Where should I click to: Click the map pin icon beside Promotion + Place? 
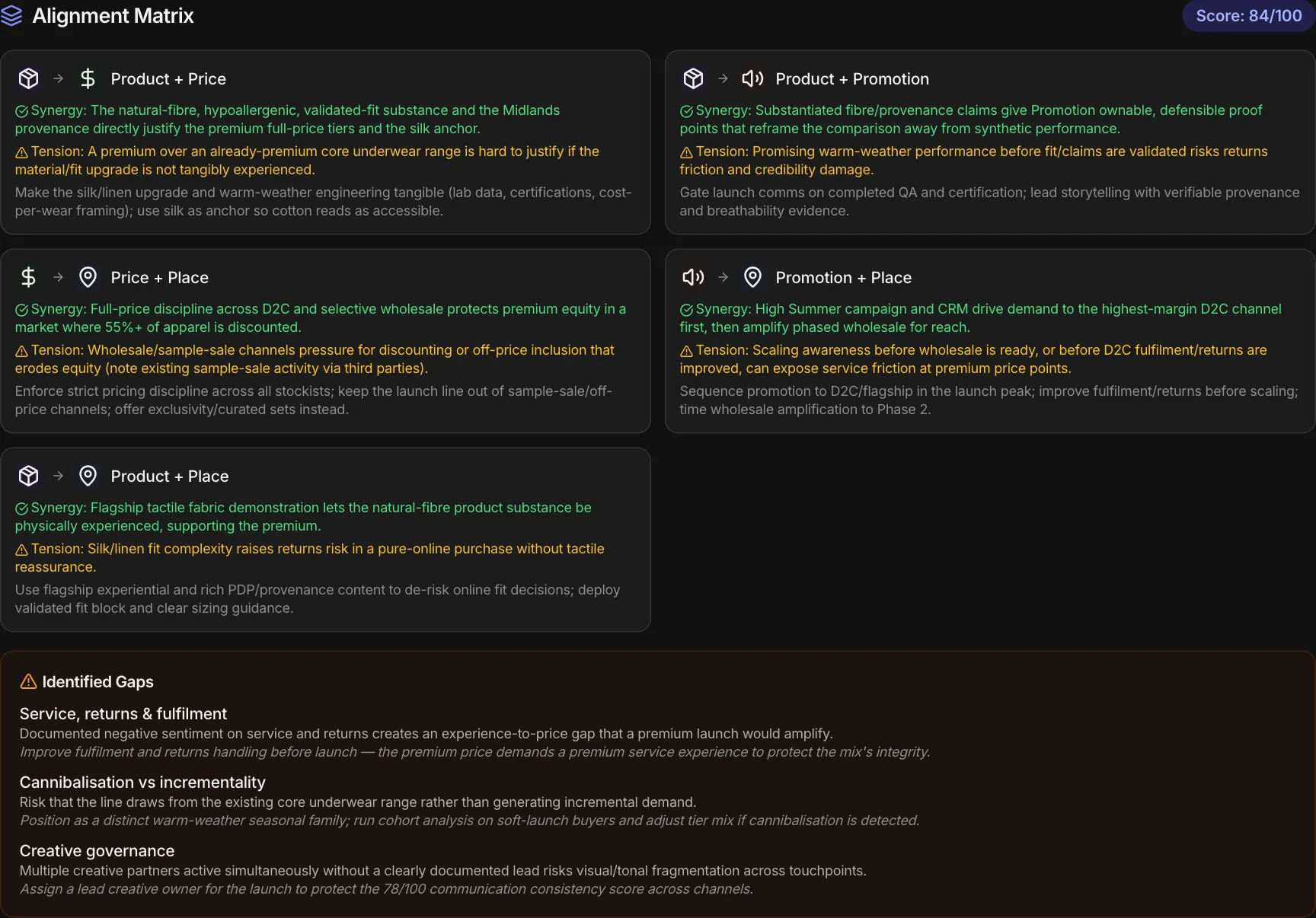pos(752,277)
